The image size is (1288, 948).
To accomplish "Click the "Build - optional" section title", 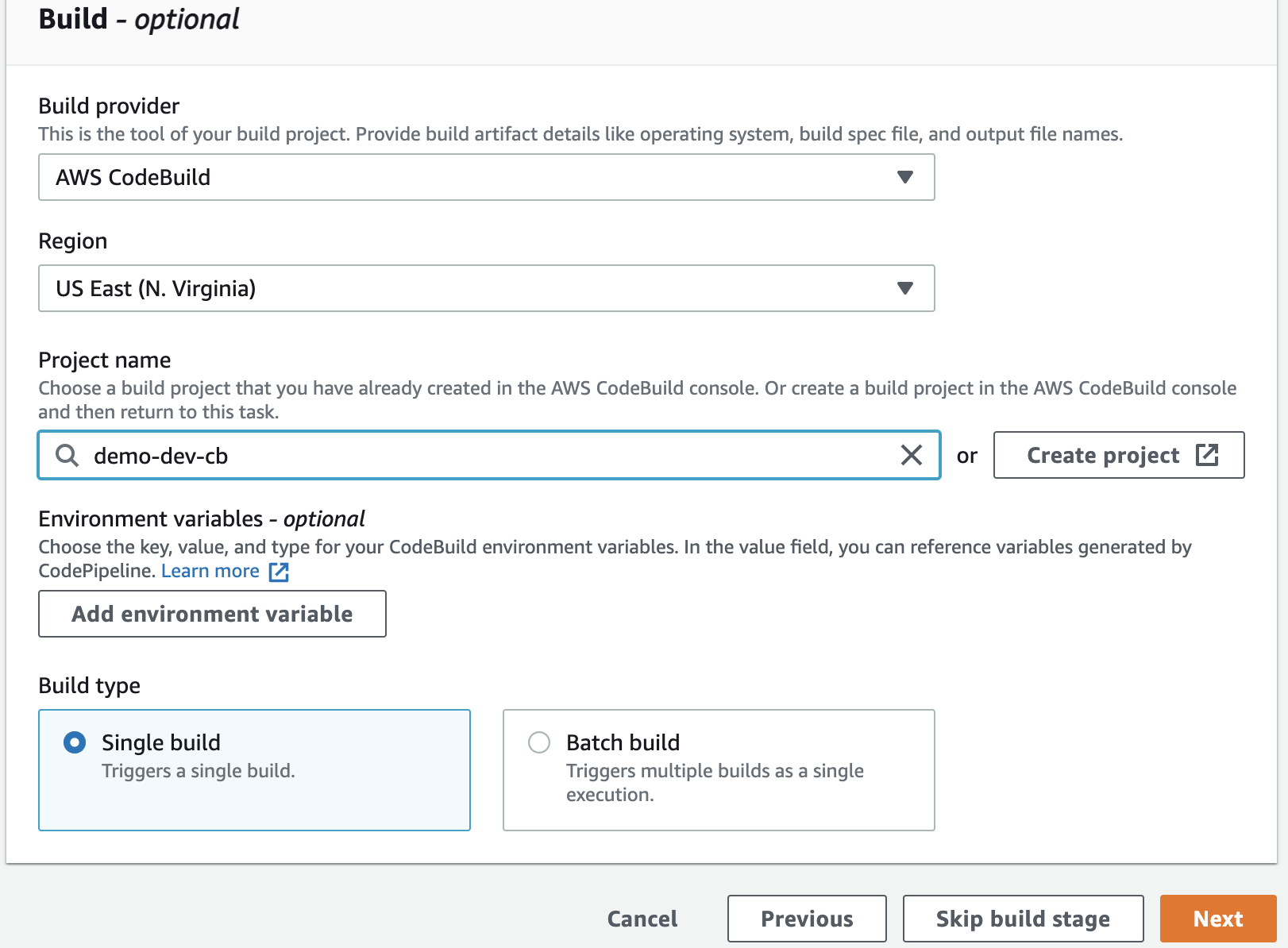I will pyautogui.click(x=139, y=19).
